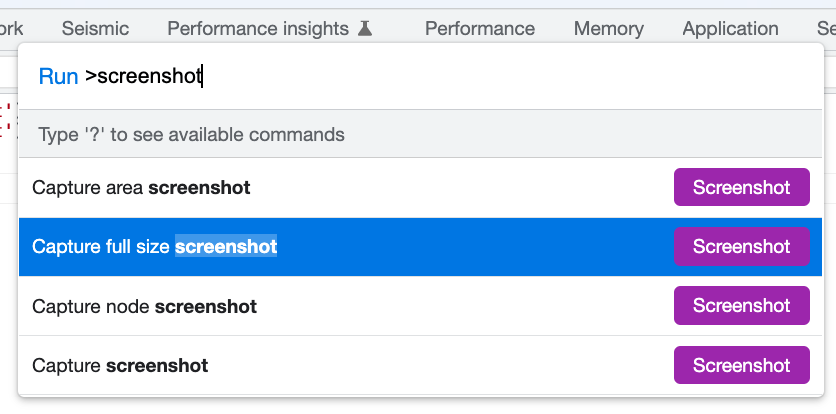This screenshot has width=836, height=414.
Task: Click the highlighted word "screenshot" in selected row
Action: tap(226, 246)
